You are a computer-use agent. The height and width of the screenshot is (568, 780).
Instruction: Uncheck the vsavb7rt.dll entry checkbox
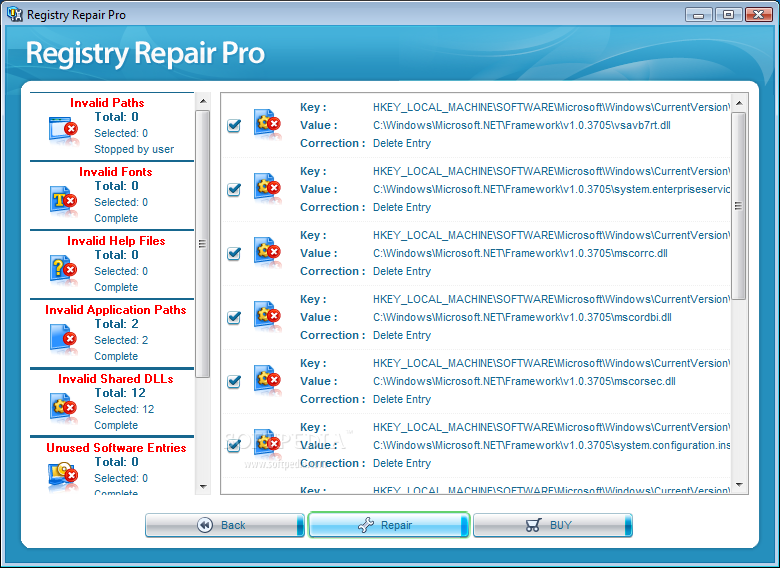point(234,125)
